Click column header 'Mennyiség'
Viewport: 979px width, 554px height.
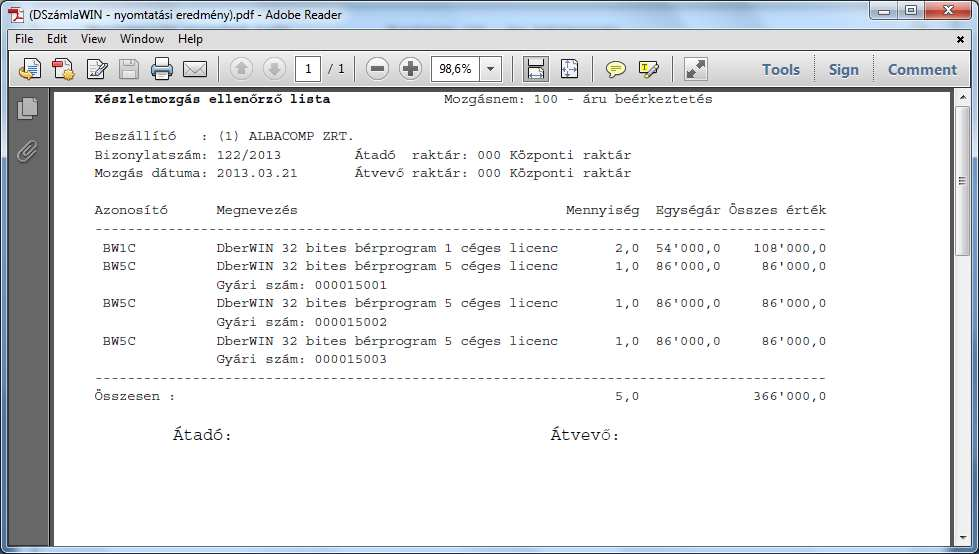pos(603,210)
